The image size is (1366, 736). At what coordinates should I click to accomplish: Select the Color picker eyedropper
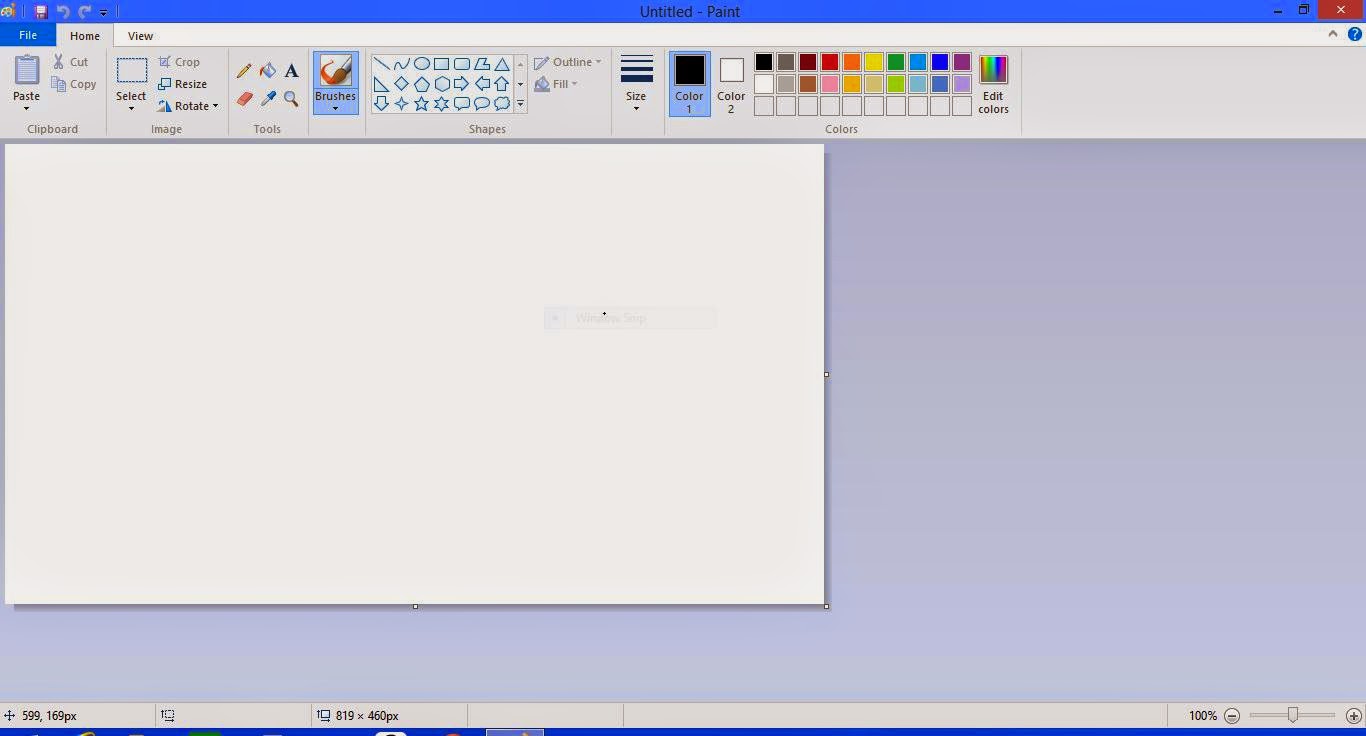pos(268,99)
